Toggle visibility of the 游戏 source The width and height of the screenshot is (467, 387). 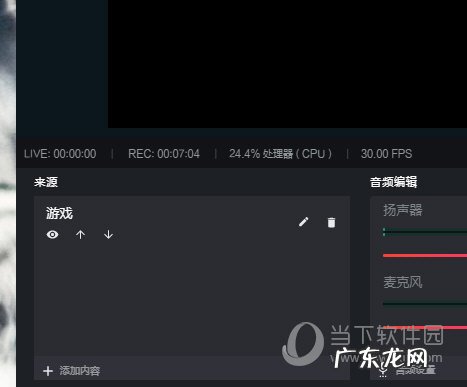pos(52,235)
